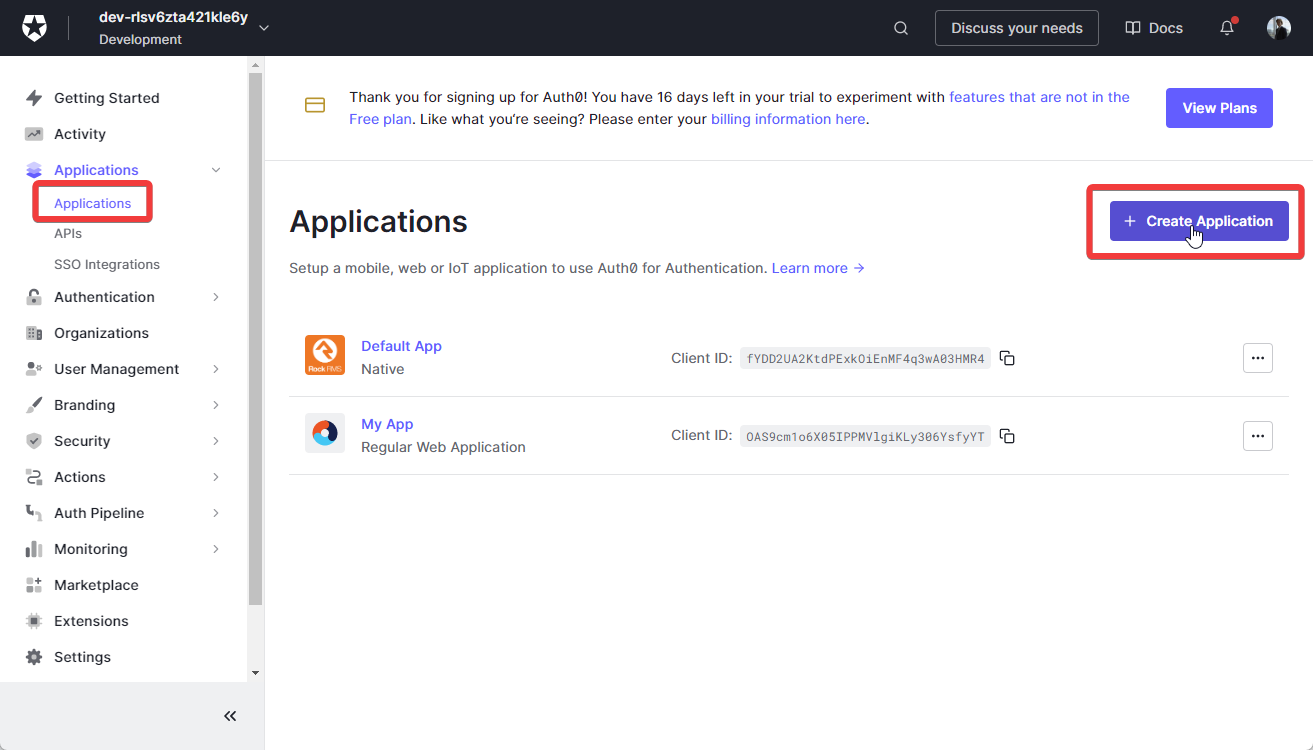Click the Organizations building icon
Image resolution: width=1313 pixels, height=750 pixels.
coord(34,333)
